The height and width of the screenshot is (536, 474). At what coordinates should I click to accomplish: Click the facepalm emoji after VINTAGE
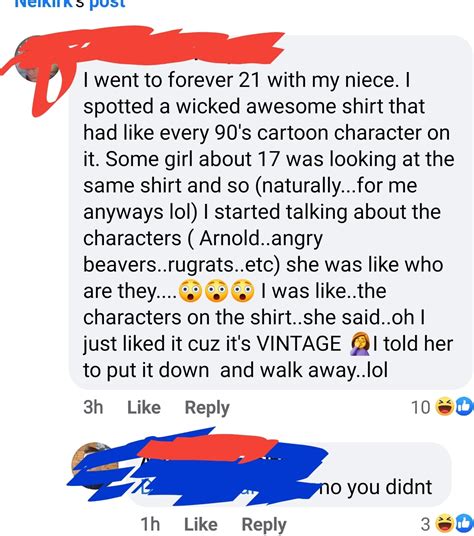360,344
